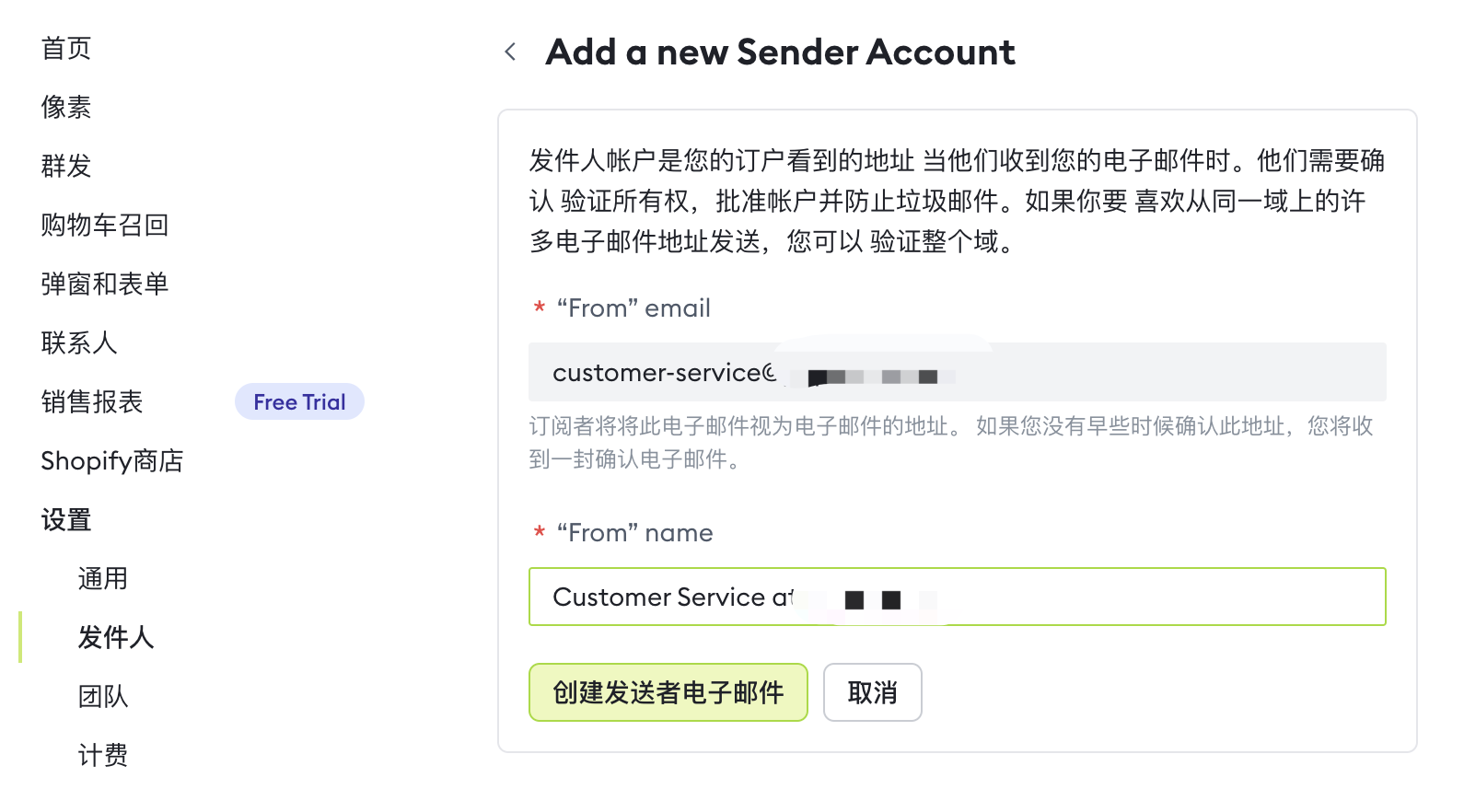Select 购物车召回 in the sidebar
1464x812 pixels.
[x=105, y=226]
